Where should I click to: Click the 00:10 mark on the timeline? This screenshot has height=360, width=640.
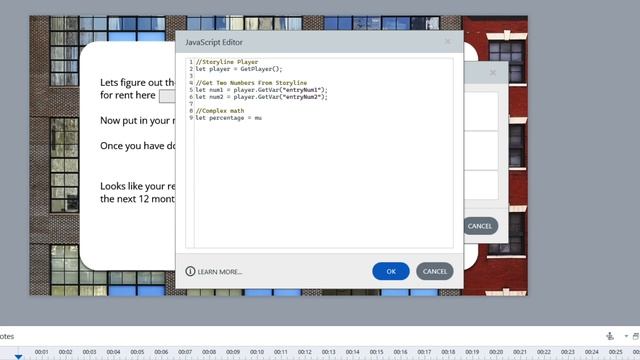click(x=257, y=352)
